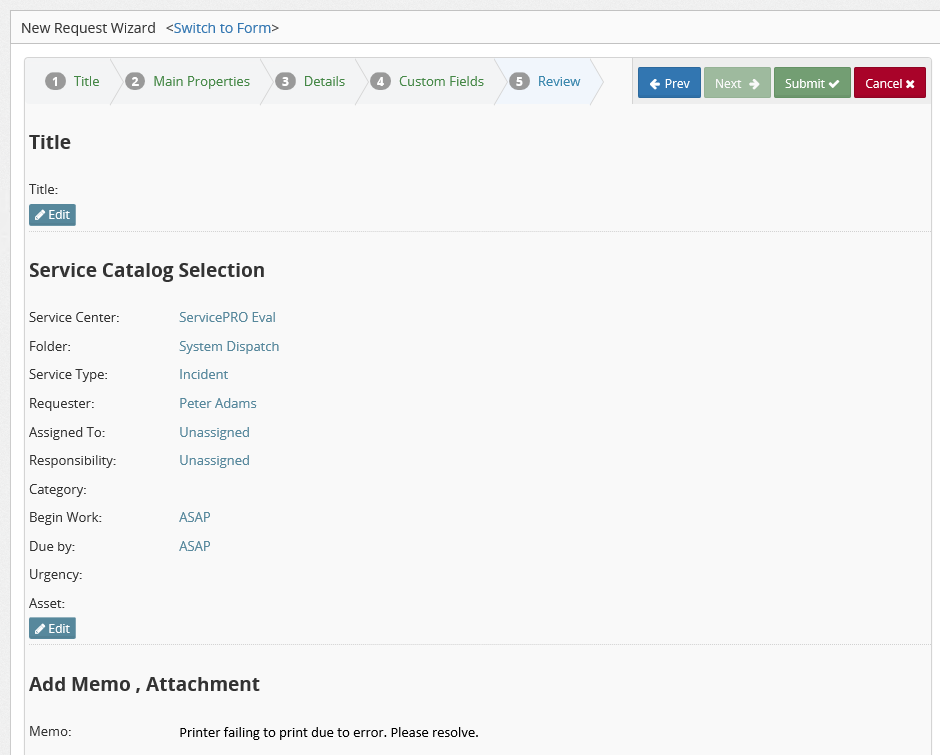
Task: Click the Prev button with left arrow
Action: coord(669,83)
